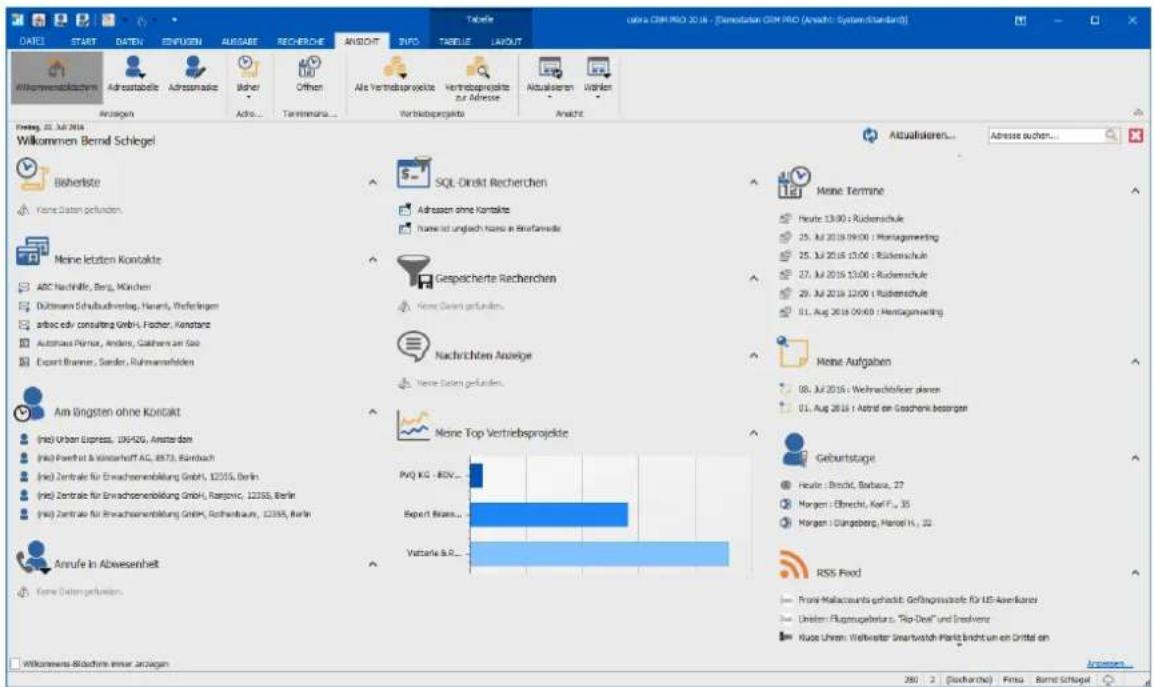Switch to the RECHERCHE ribbon tab
The height and width of the screenshot is (687, 1154).
(300, 41)
